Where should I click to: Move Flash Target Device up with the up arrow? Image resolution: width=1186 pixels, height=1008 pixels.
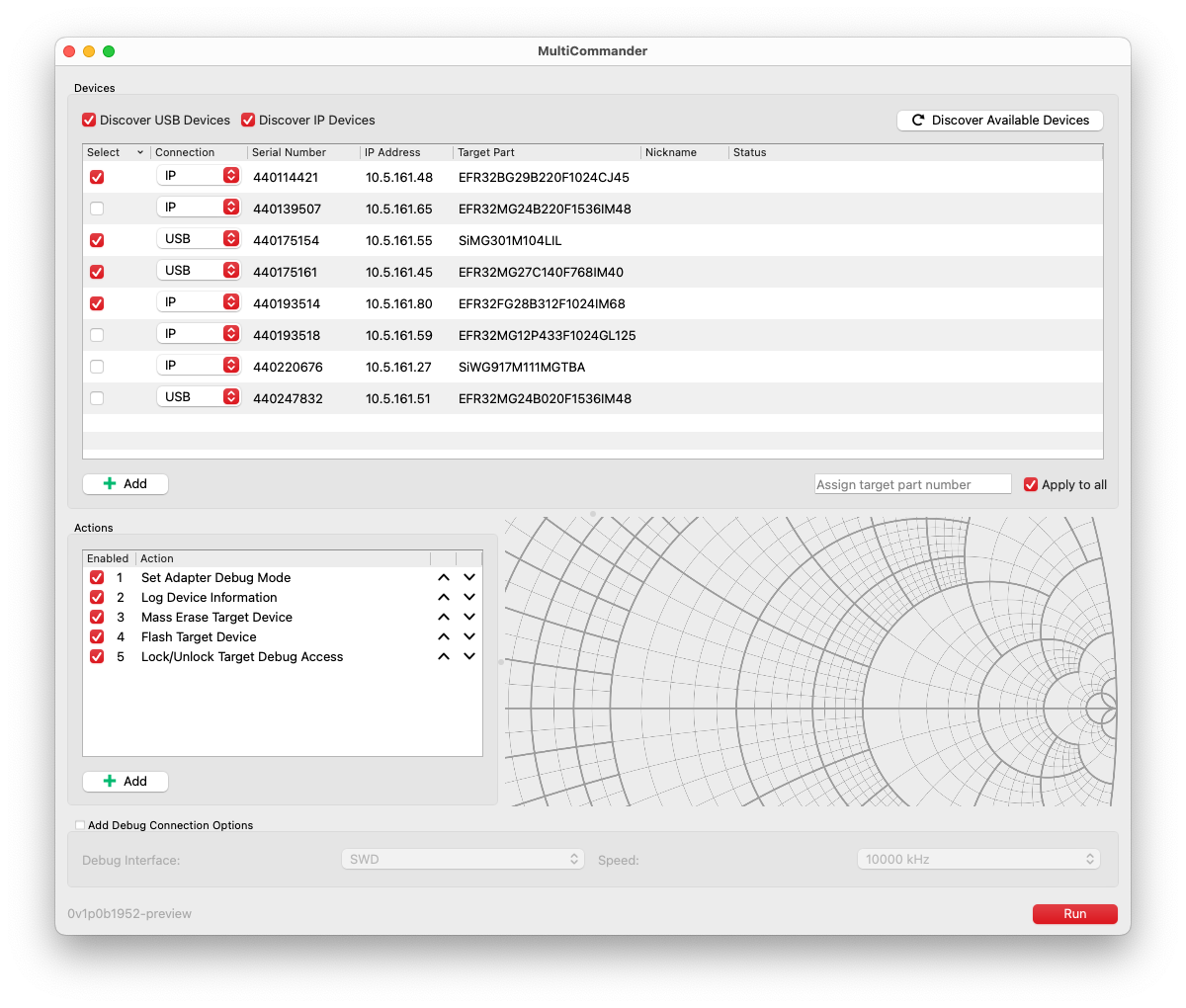pos(443,635)
